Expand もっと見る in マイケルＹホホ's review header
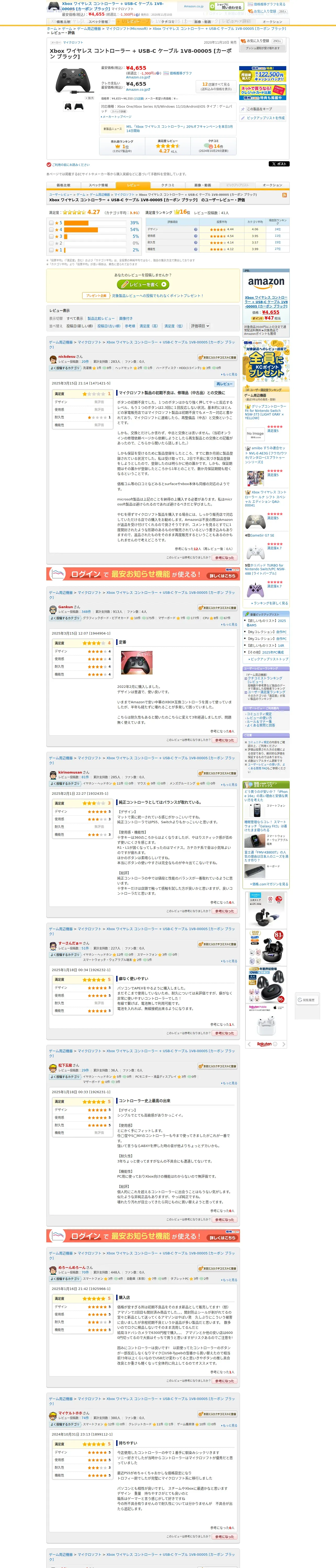This screenshot has height=1568, width=336. pyautogui.click(x=229, y=1426)
